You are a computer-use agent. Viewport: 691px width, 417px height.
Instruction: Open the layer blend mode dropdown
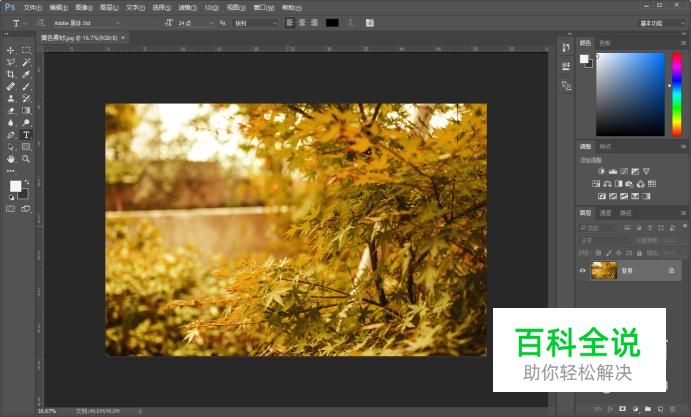pos(605,241)
